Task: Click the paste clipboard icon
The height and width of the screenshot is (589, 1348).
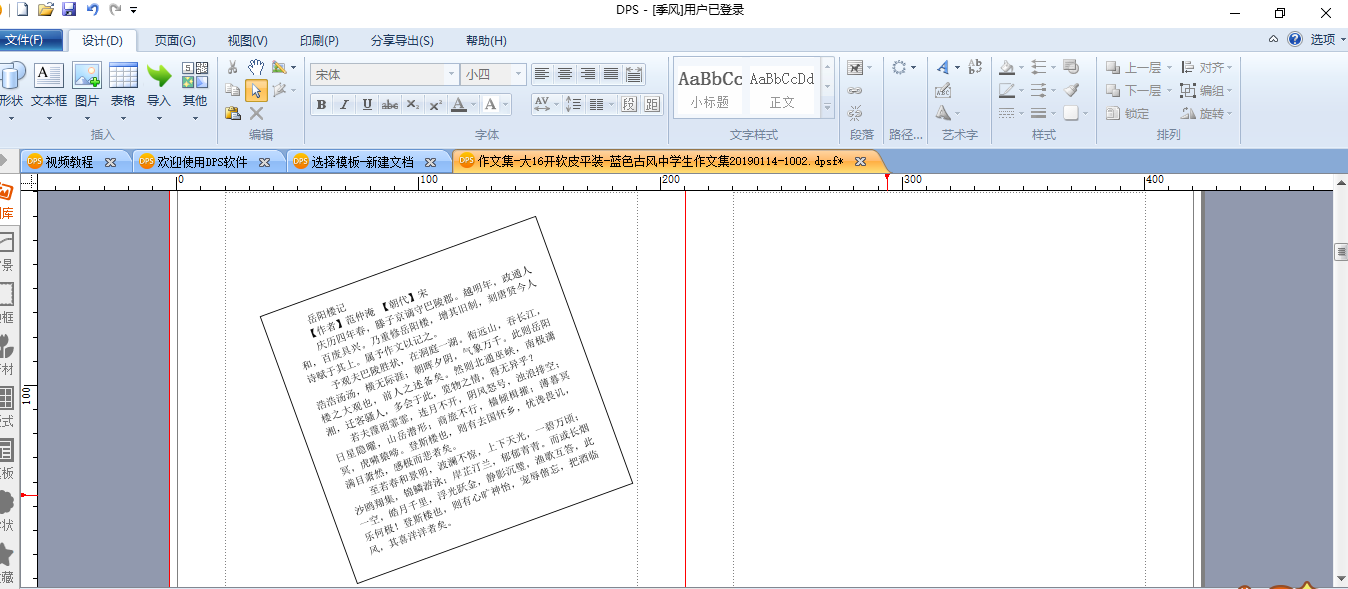Action: (x=233, y=113)
